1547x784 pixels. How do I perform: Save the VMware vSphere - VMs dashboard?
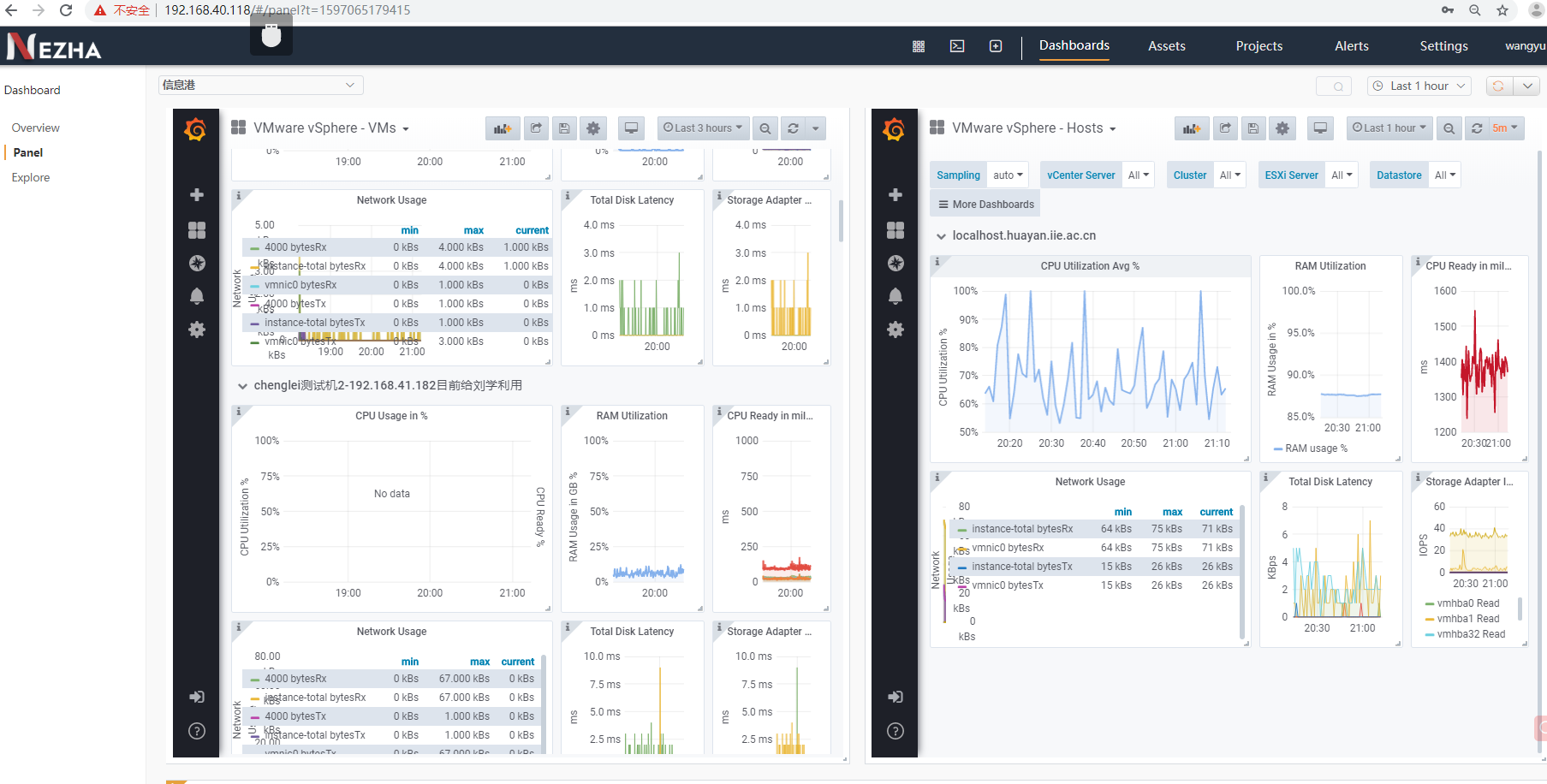[x=564, y=128]
